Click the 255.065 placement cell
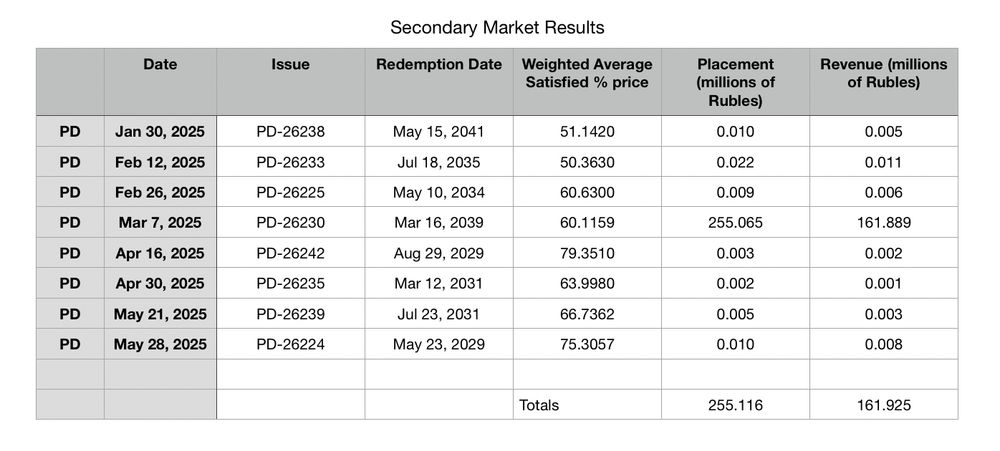The image size is (1000, 451). tap(735, 223)
